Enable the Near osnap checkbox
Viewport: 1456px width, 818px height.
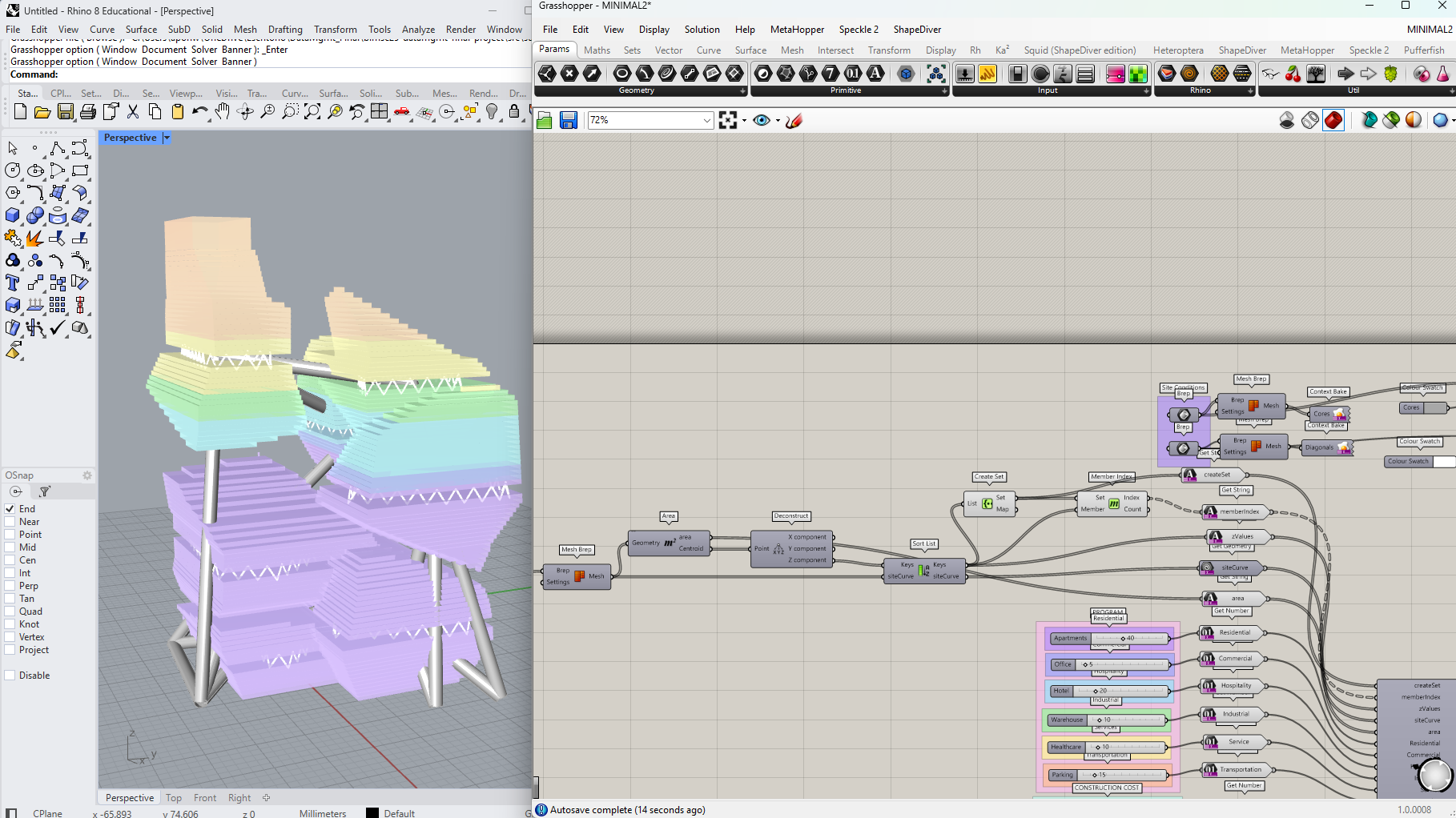pos(10,522)
